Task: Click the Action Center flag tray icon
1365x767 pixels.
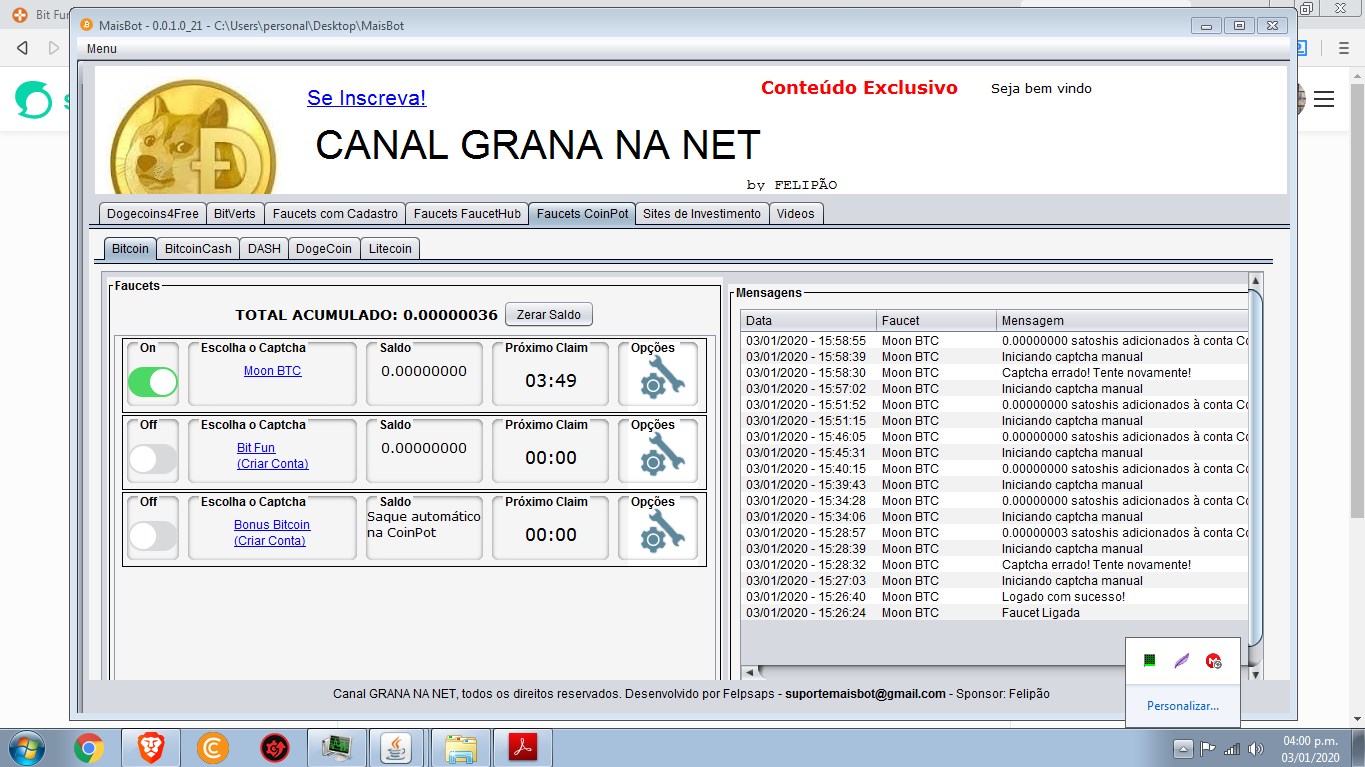Action: coord(1207,749)
